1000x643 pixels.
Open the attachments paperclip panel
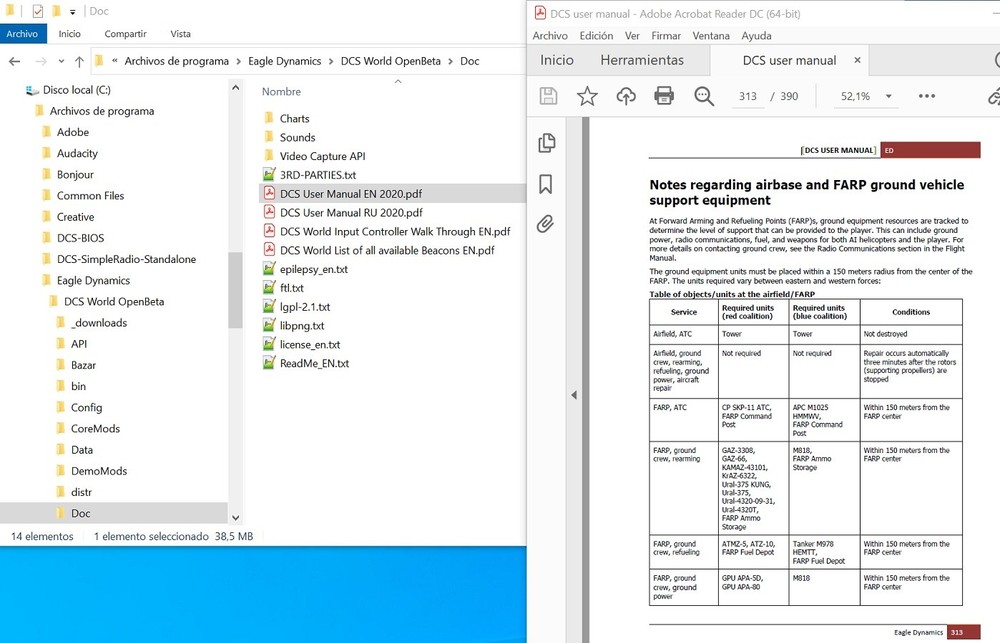[x=545, y=224]
